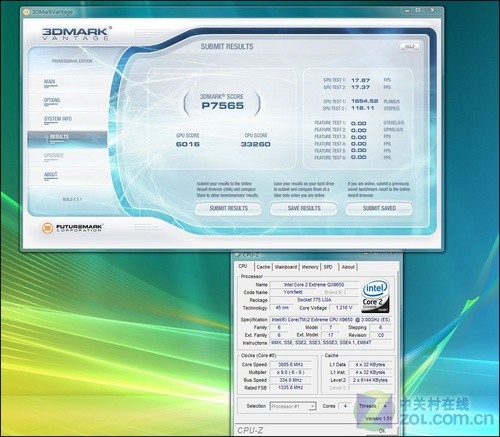
Task: Click GPU Test 2 value 17.37
Action: point(360,87)
